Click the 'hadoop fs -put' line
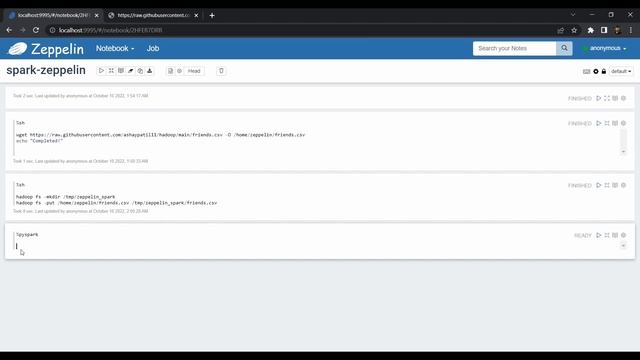This screenshot has width=640, height=360. (116, 203)
